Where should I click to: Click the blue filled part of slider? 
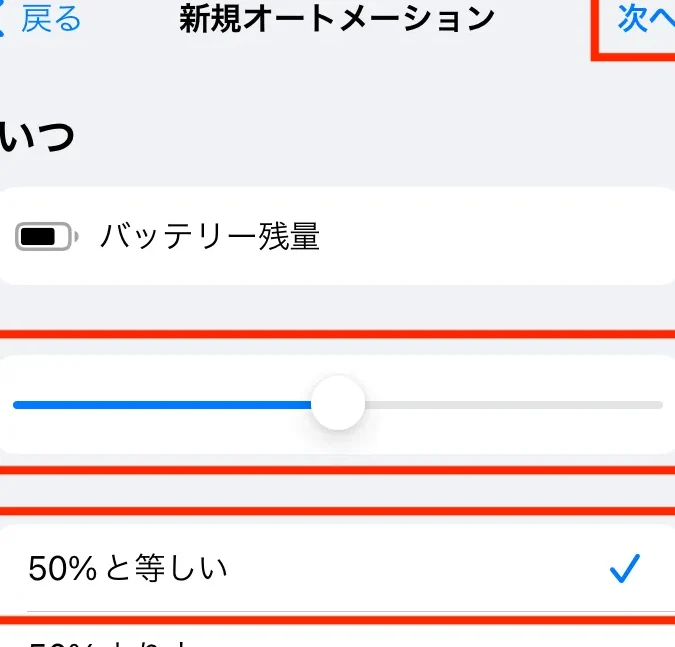coord(162,405)
